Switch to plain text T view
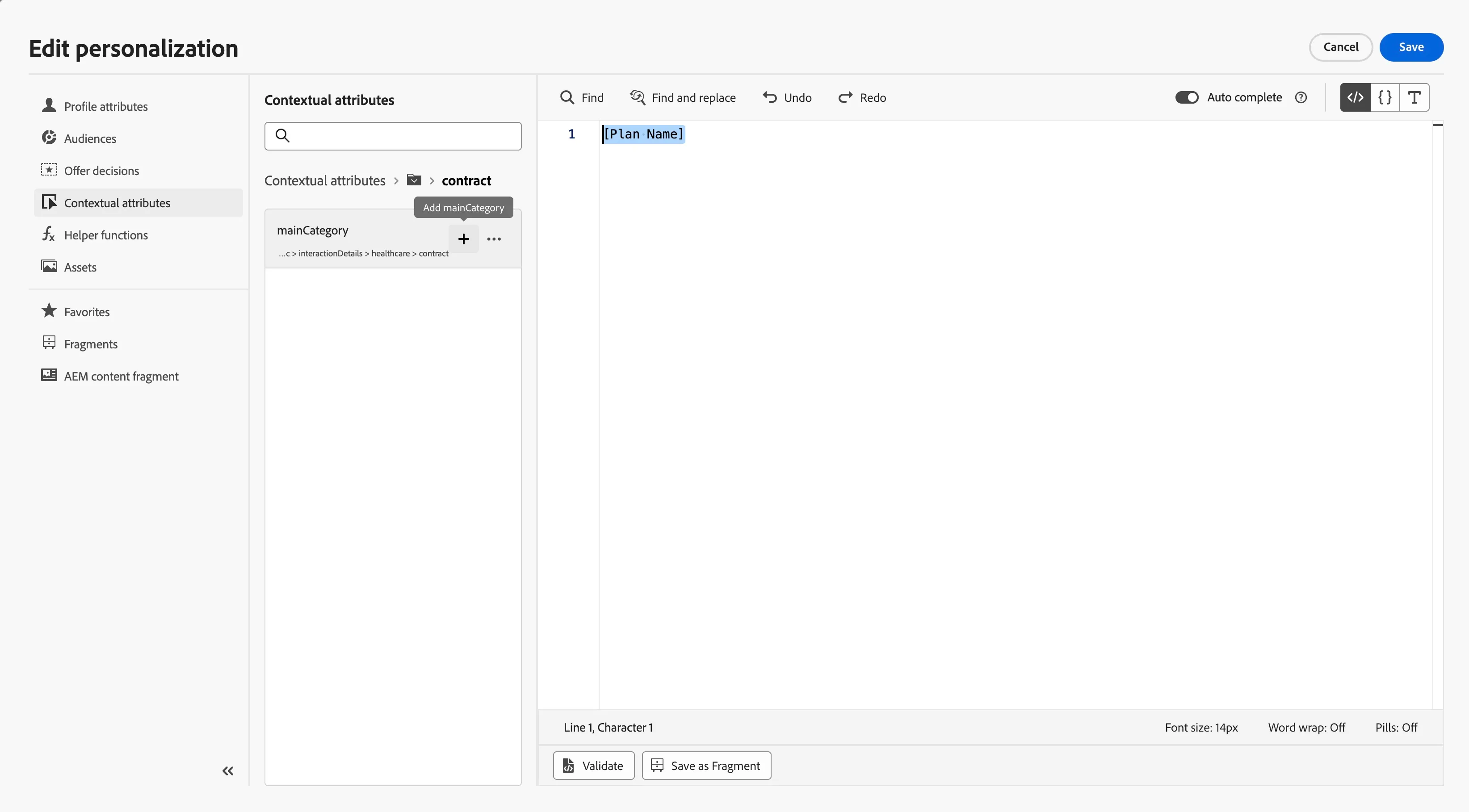This screenshot has height=812, width=1469. (x=1414, y=97)
